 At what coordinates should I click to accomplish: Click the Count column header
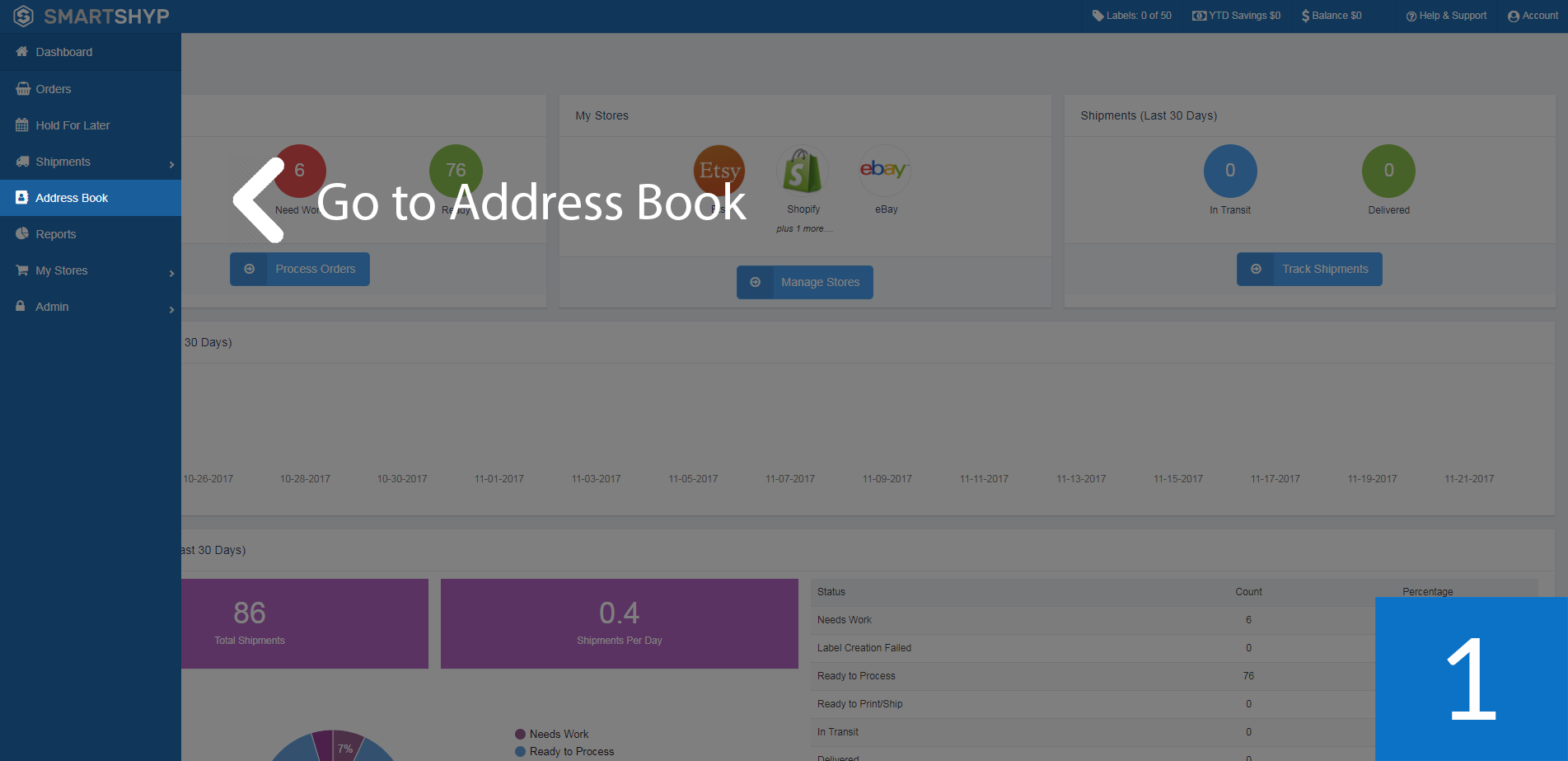(1248, 592)
